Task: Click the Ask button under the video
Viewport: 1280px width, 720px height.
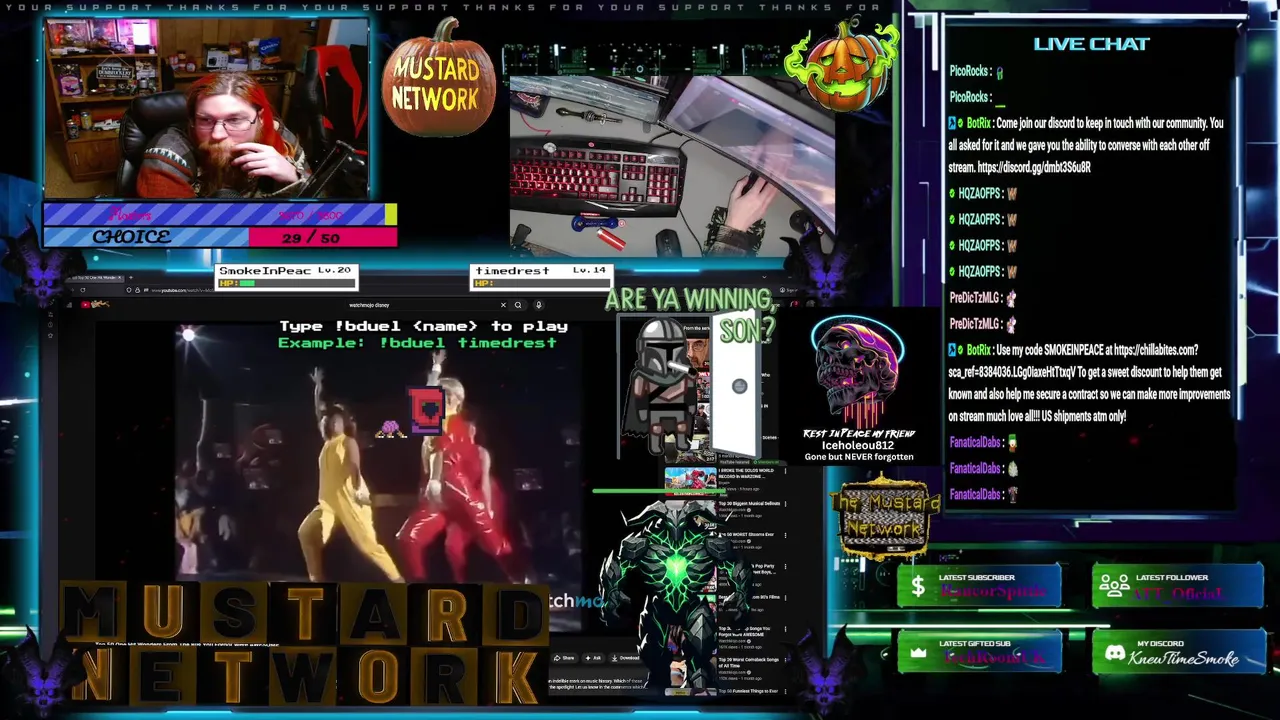Action: [593, 658]
